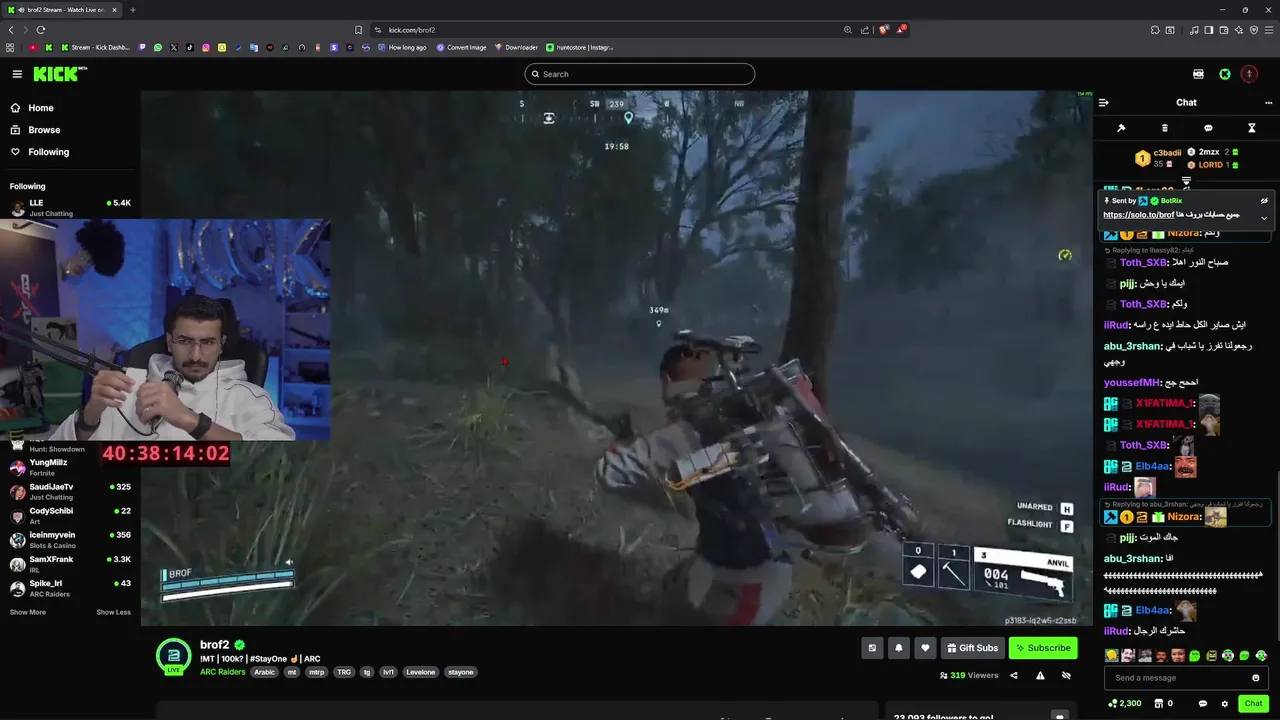Collapse the list with Show Less
Viewport: 1280px width, 720px height.
coord(113,612)
